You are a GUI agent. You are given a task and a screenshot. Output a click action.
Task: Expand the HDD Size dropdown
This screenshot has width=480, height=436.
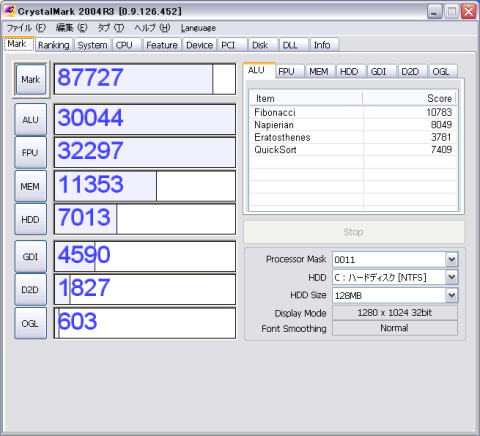point(452,295)
